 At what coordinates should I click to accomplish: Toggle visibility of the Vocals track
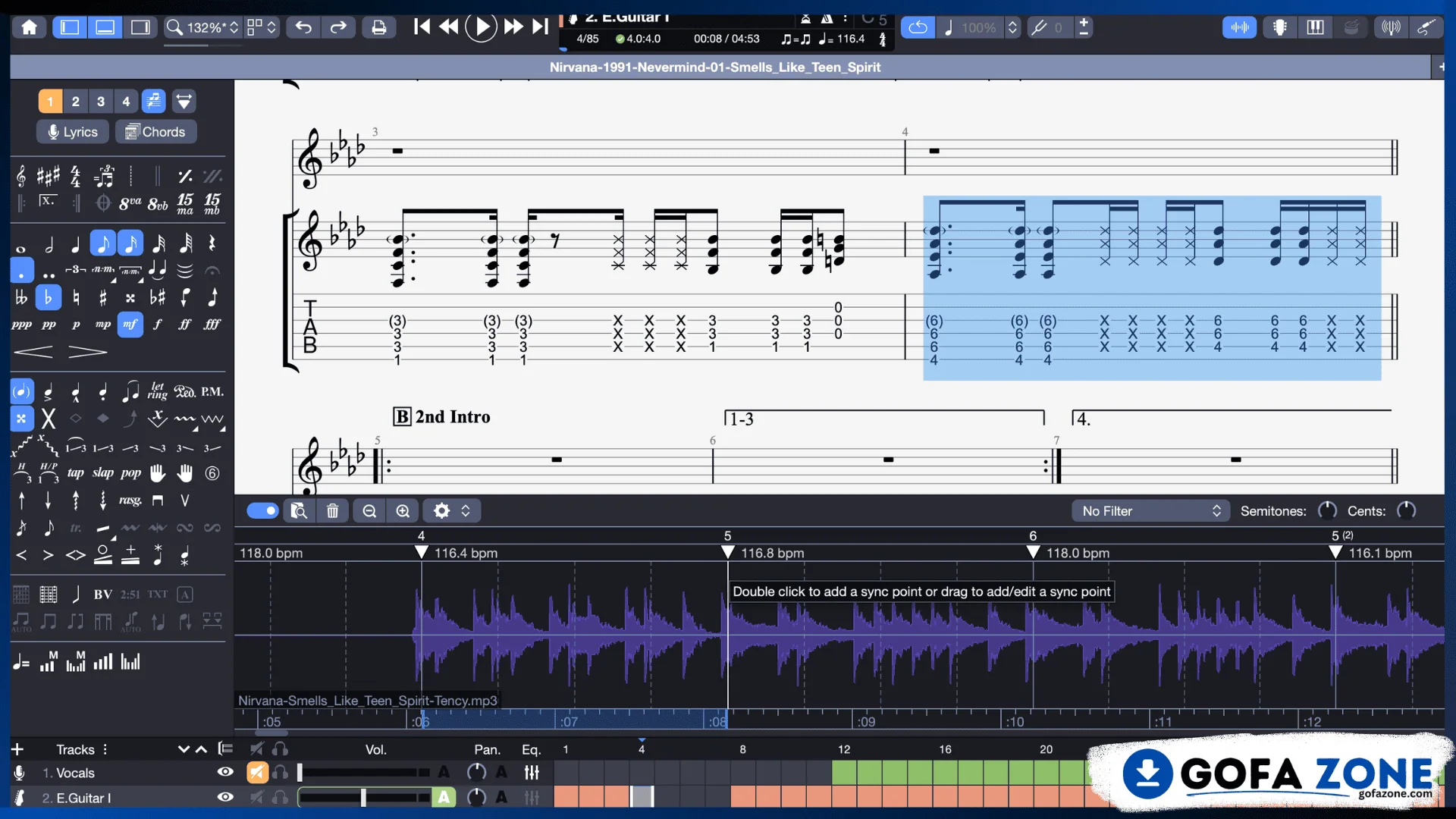coord(225,772)
